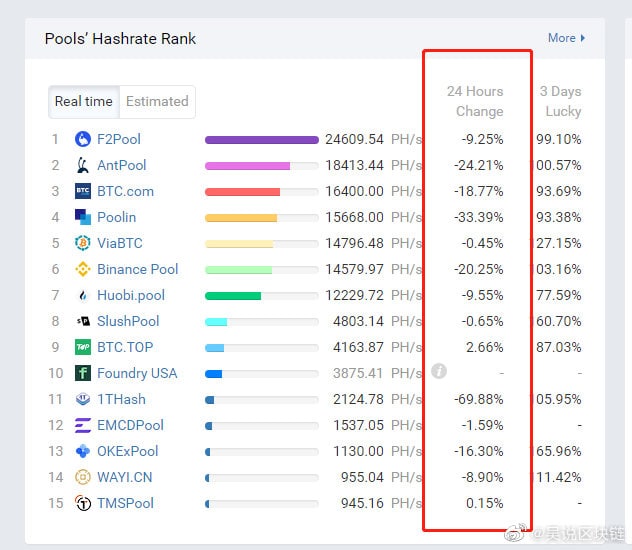Click the 24 Hours Change column header
Screen dimensions: 632x550
(475, 101)
